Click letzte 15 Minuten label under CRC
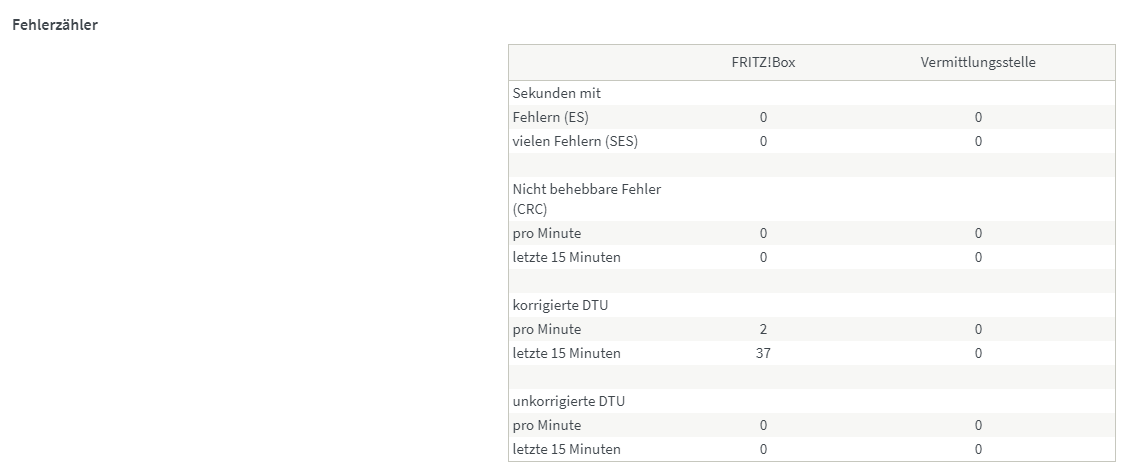Image resolution: width=1131 pixels, height=468 pixels. click(567, 257)
